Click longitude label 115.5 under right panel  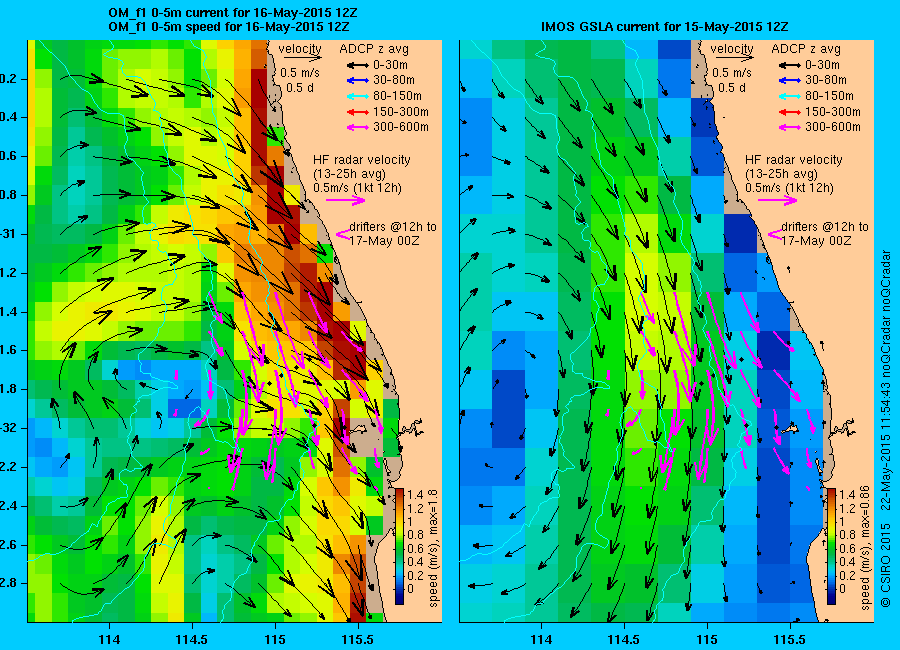(x=790, y=640)
